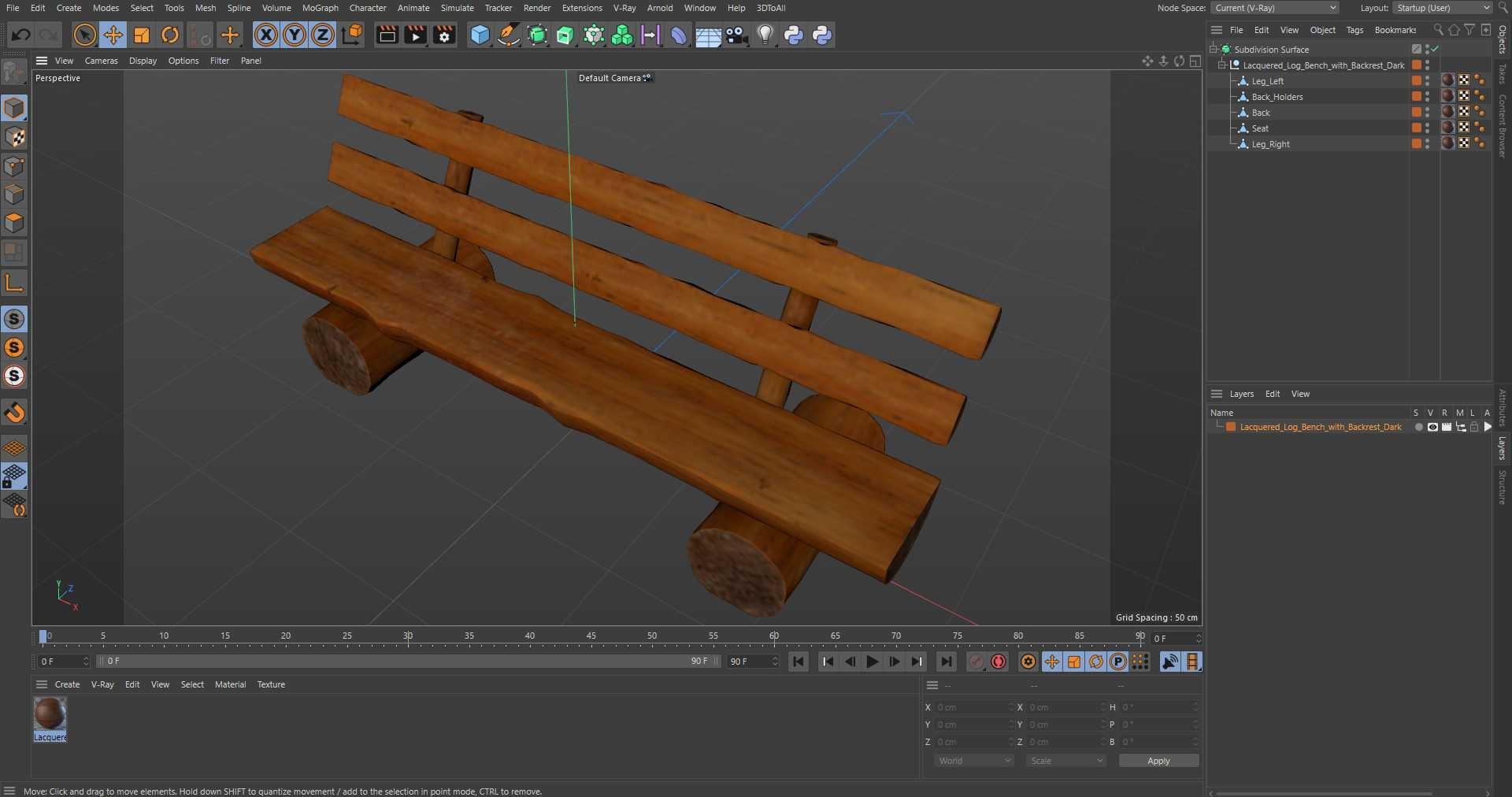Toggle X axis lock
Screen dimensions: 1512x797
click(x=266, y=35)
